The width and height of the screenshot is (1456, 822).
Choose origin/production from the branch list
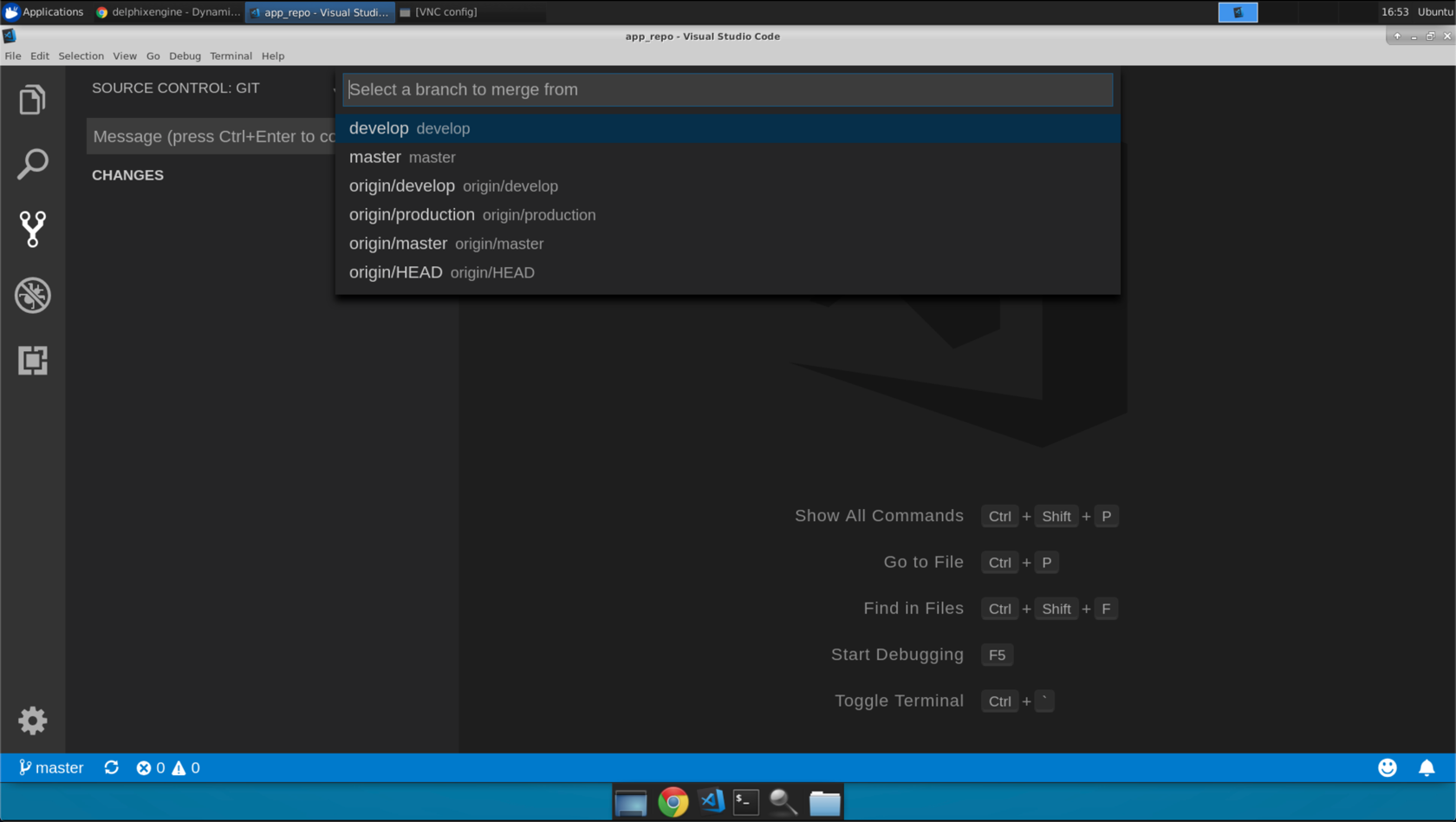[728, 214]
